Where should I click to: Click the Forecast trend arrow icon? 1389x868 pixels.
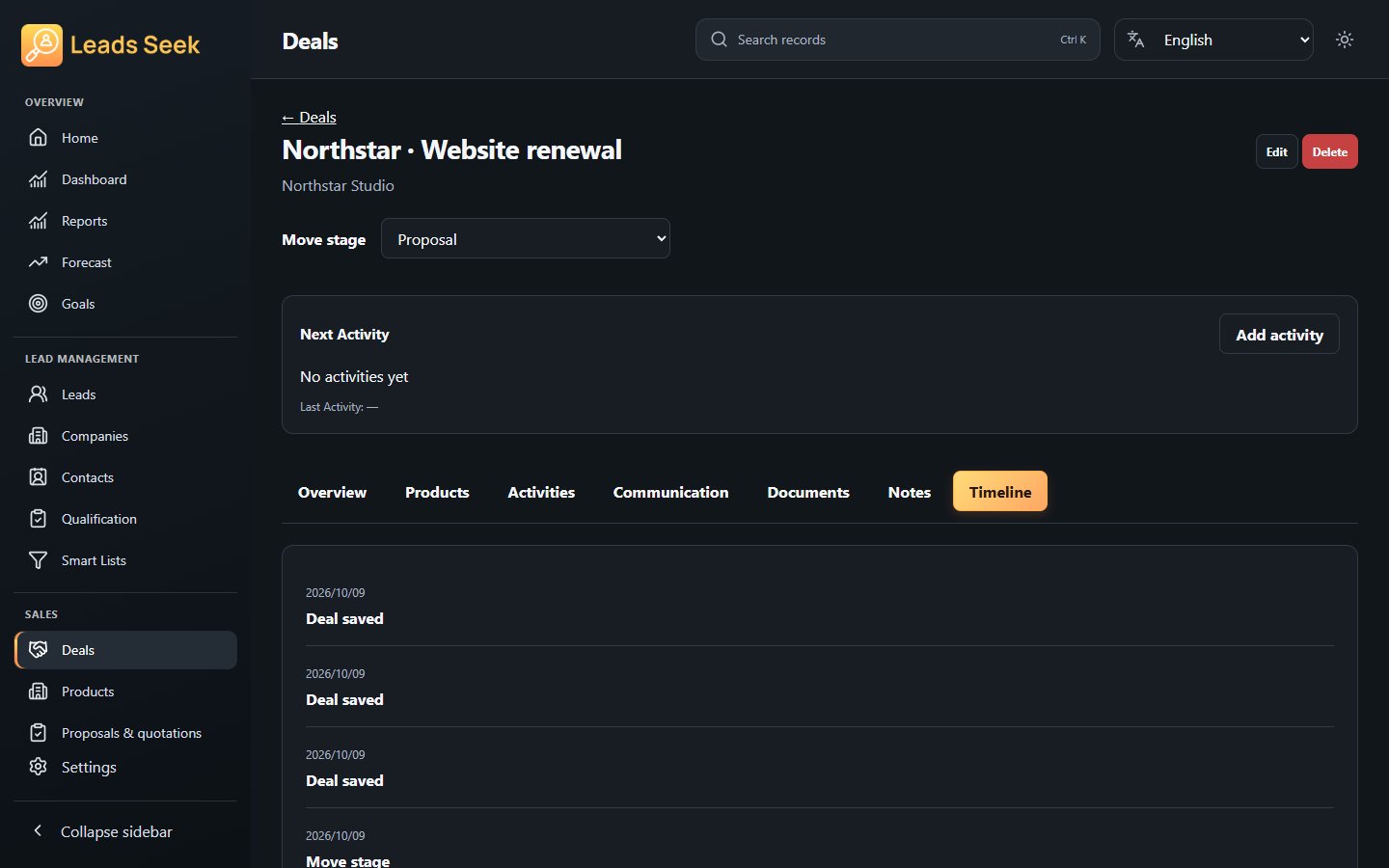(38, 262)
